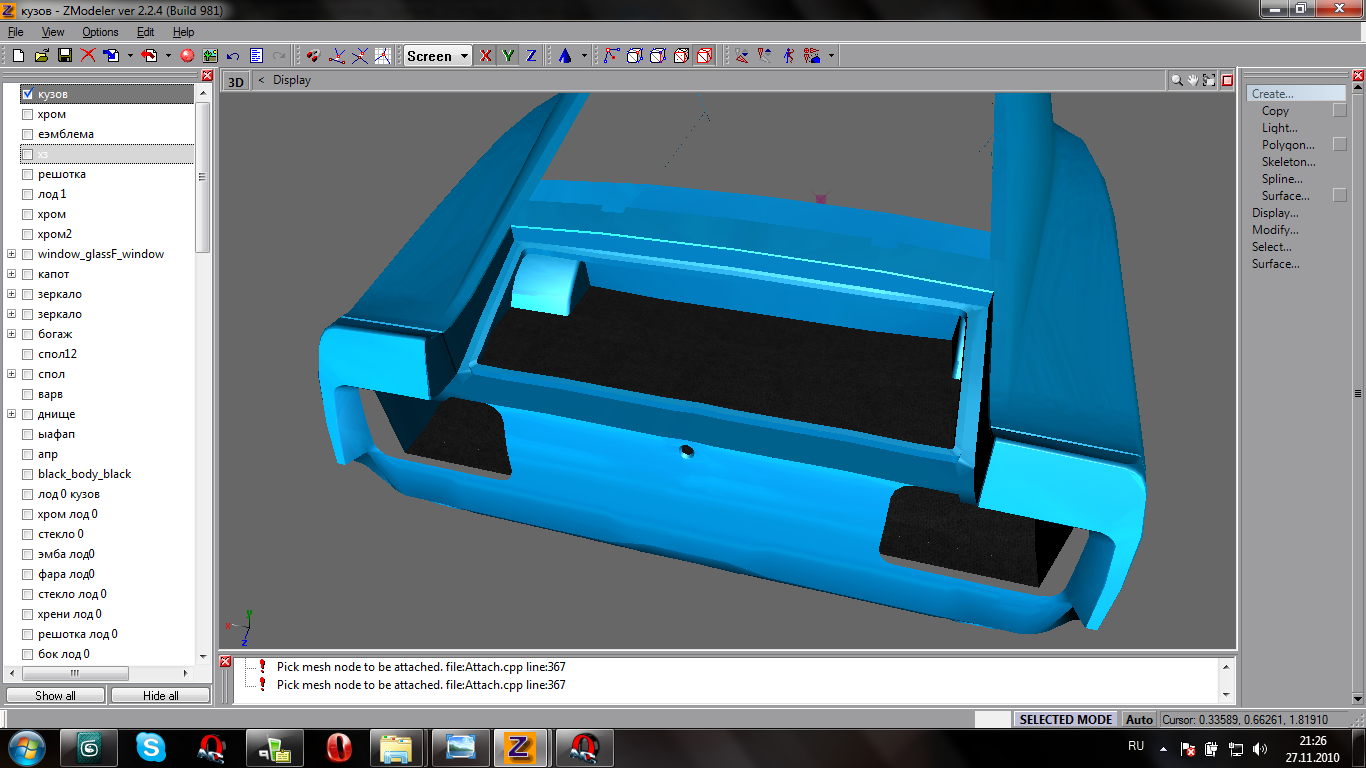Enable the решетка object checkbox
Viewport: 1366px width, 768px height.
coord(28,174)
